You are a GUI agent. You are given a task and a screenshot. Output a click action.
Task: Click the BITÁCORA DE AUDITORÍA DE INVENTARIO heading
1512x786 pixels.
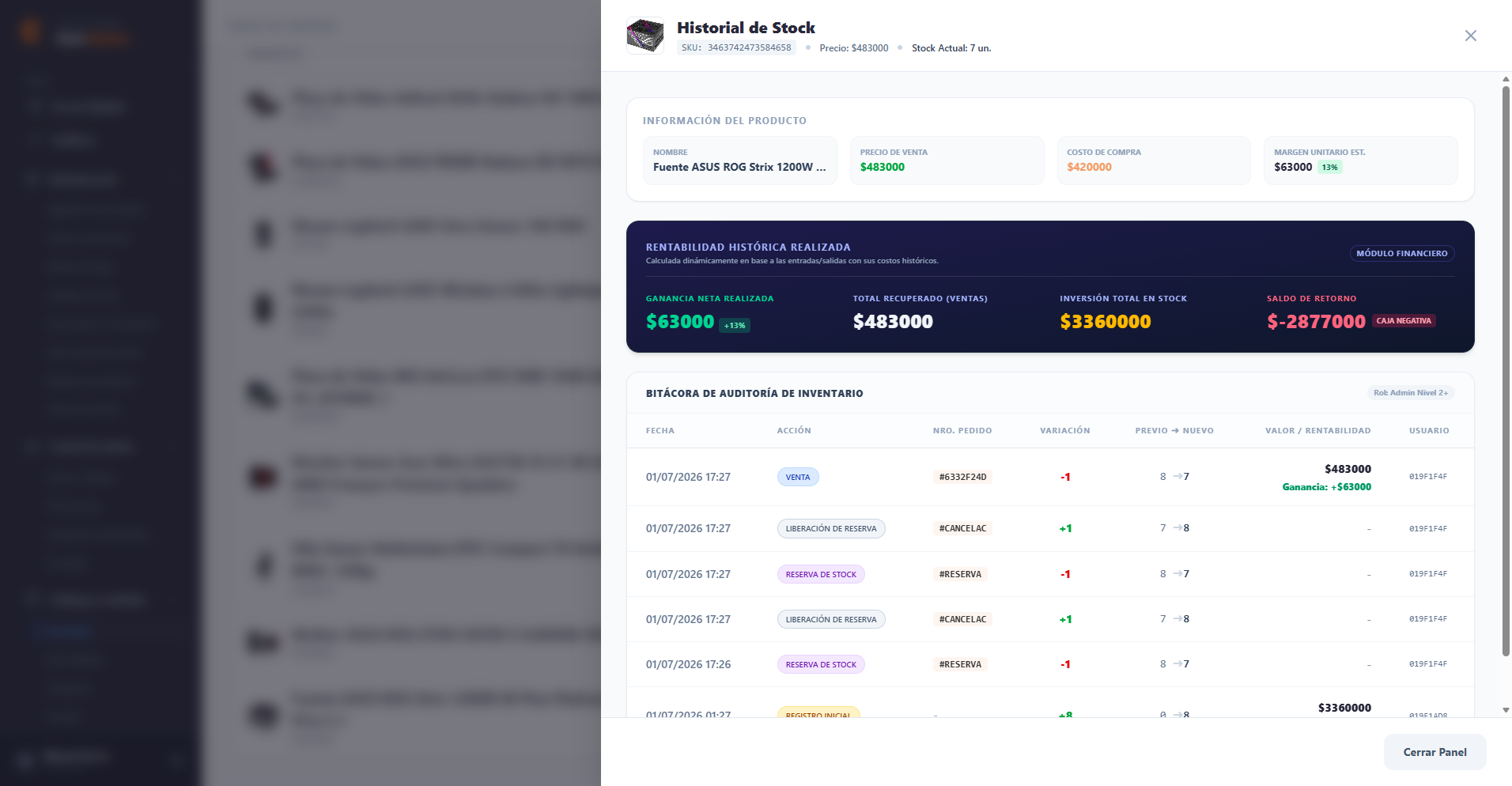coord(754,393)
